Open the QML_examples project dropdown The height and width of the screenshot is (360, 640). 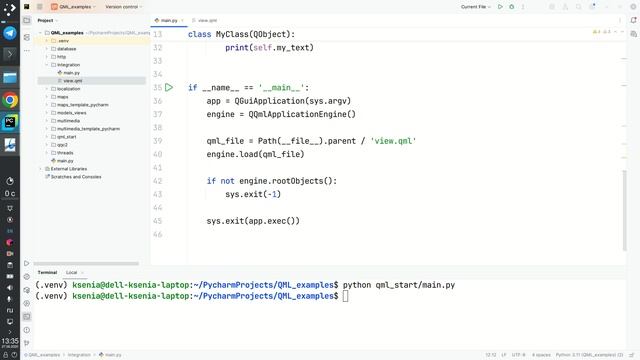coord(73,7)
